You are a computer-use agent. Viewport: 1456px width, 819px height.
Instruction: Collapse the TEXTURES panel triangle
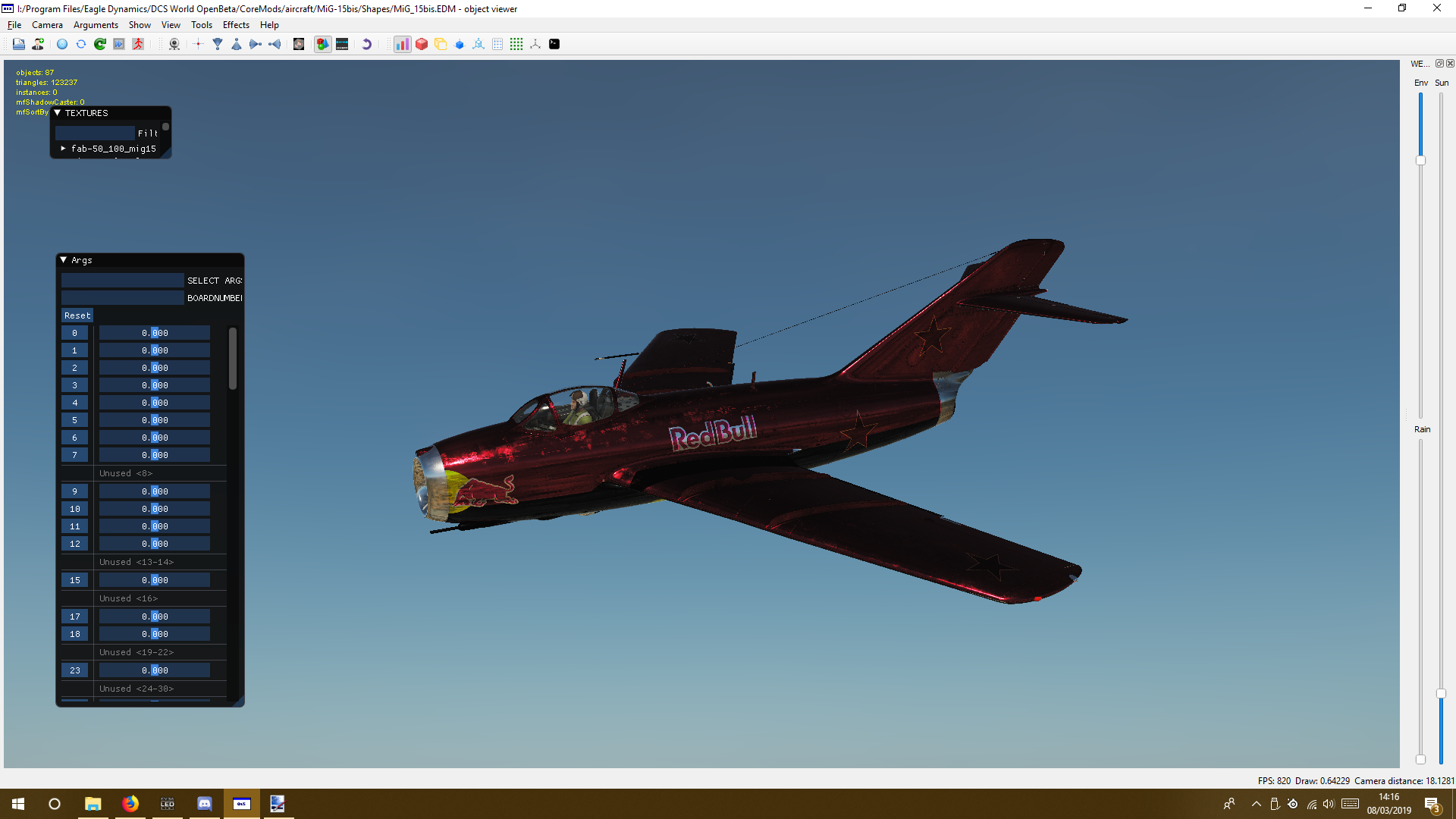pos(58,113)
